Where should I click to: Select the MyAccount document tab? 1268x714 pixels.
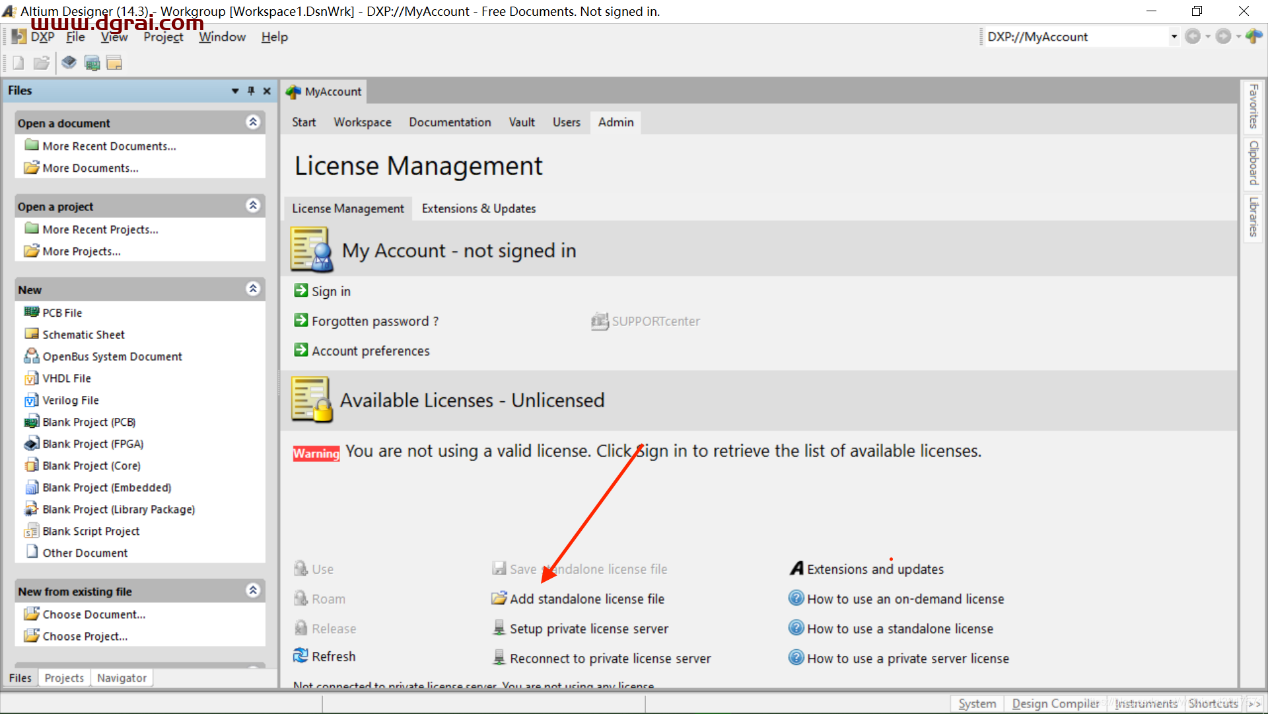click(324, 91)
